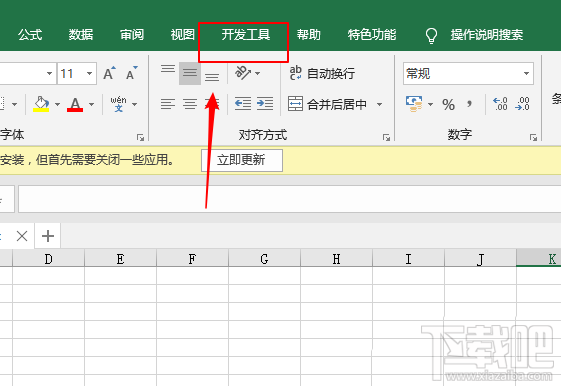Click 合并后居中 merge and center
The height and width of the screenshot is (386, 561).
(327, 104)
